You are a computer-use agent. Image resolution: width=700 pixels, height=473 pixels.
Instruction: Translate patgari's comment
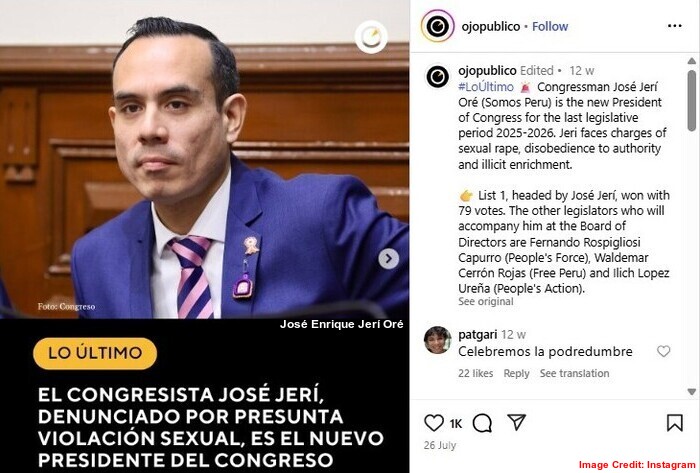point(574,373)
